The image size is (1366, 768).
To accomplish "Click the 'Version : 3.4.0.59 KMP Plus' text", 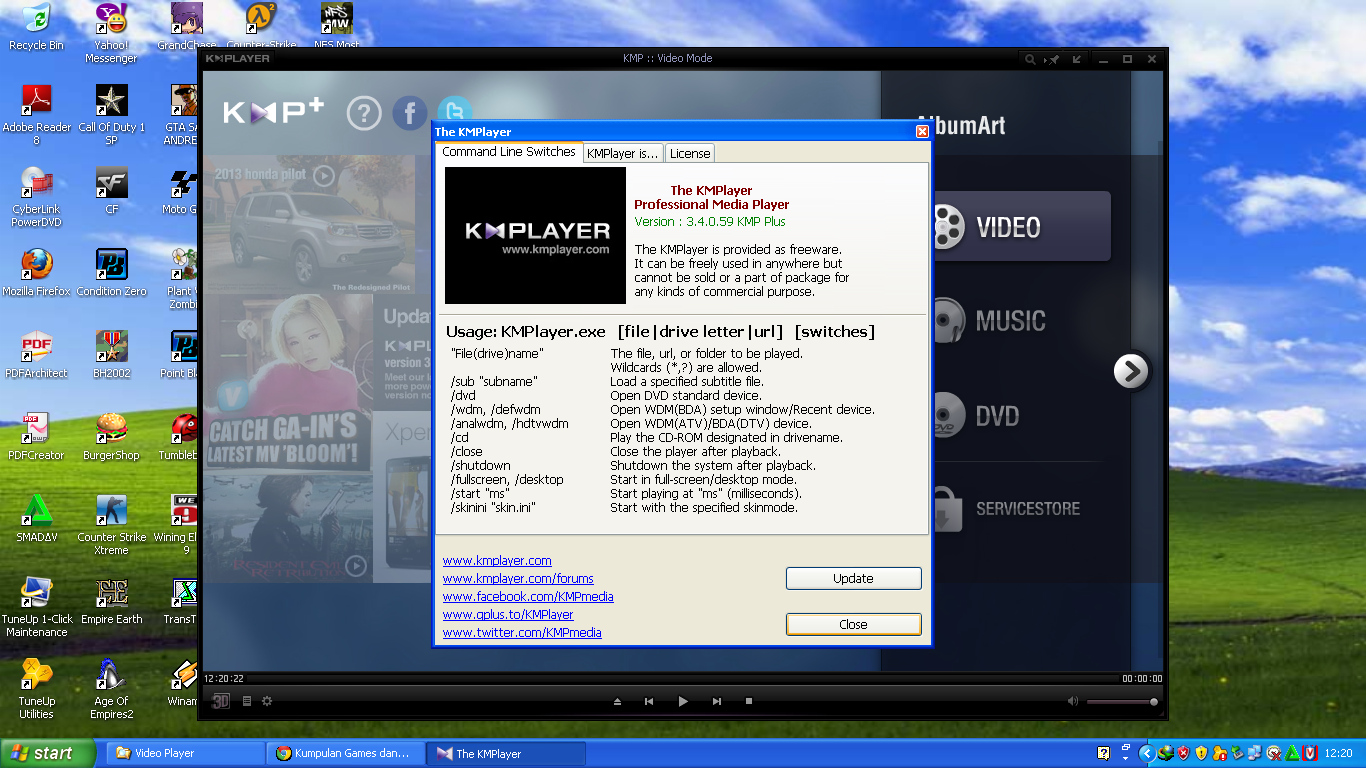I will click(710, 222).
